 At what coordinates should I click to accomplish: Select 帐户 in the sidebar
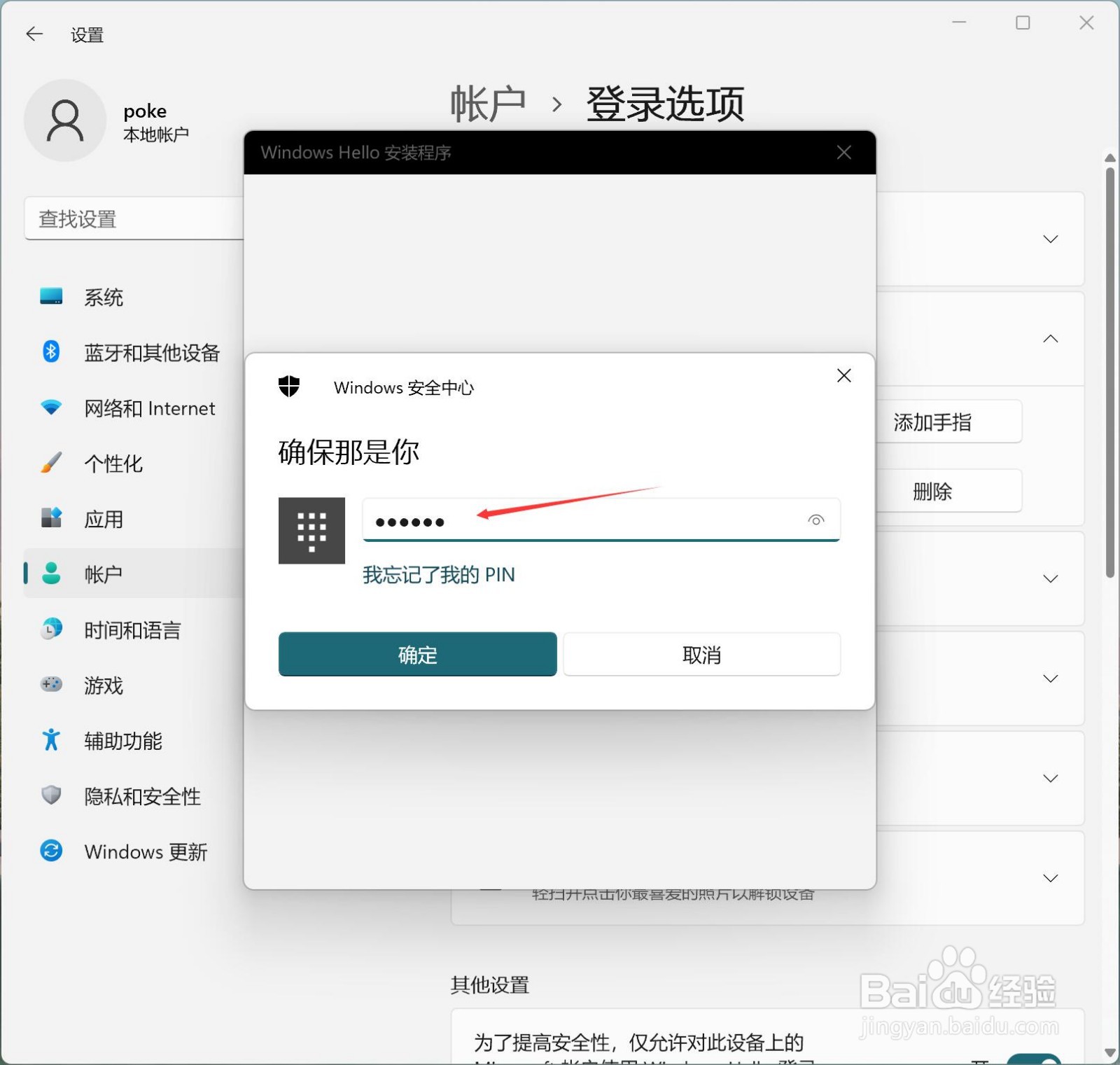click(134, 573)
